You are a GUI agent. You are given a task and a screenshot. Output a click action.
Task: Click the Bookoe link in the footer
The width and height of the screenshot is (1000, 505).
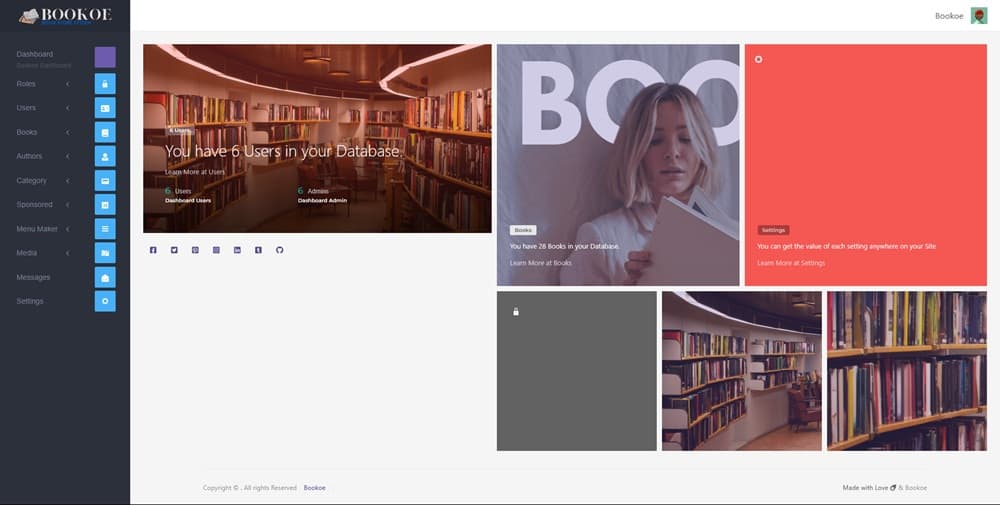(314, 488)
